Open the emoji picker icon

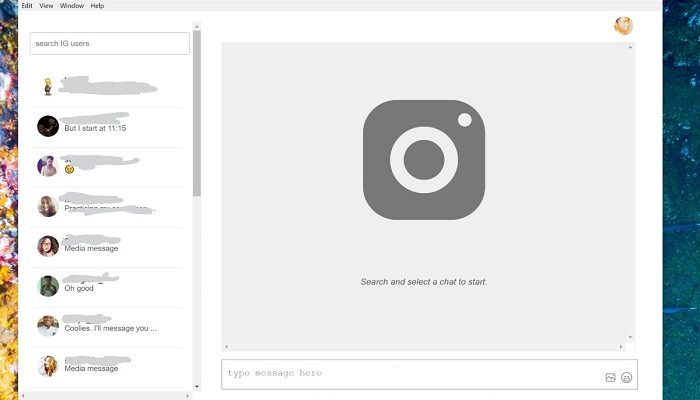(x=626, y=378)
